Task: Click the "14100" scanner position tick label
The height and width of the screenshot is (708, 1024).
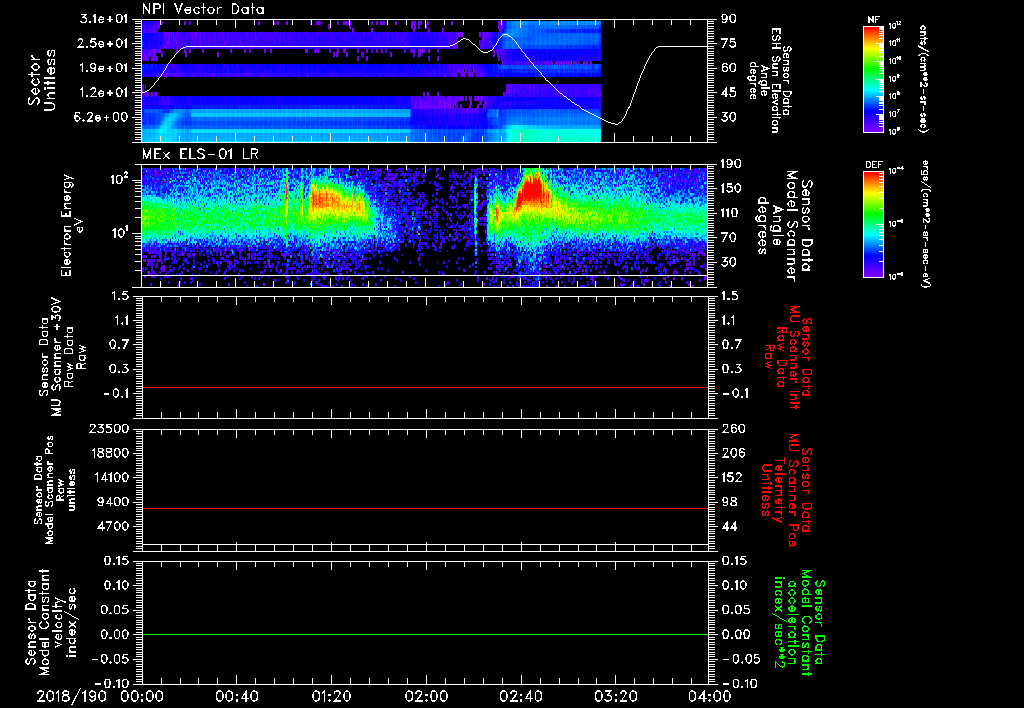Action: [109, 477]
